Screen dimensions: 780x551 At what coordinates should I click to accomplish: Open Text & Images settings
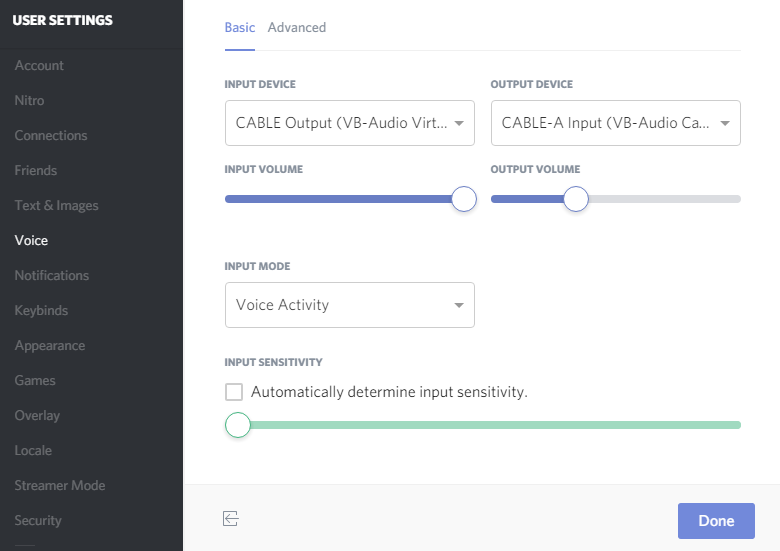pos(57,205)
